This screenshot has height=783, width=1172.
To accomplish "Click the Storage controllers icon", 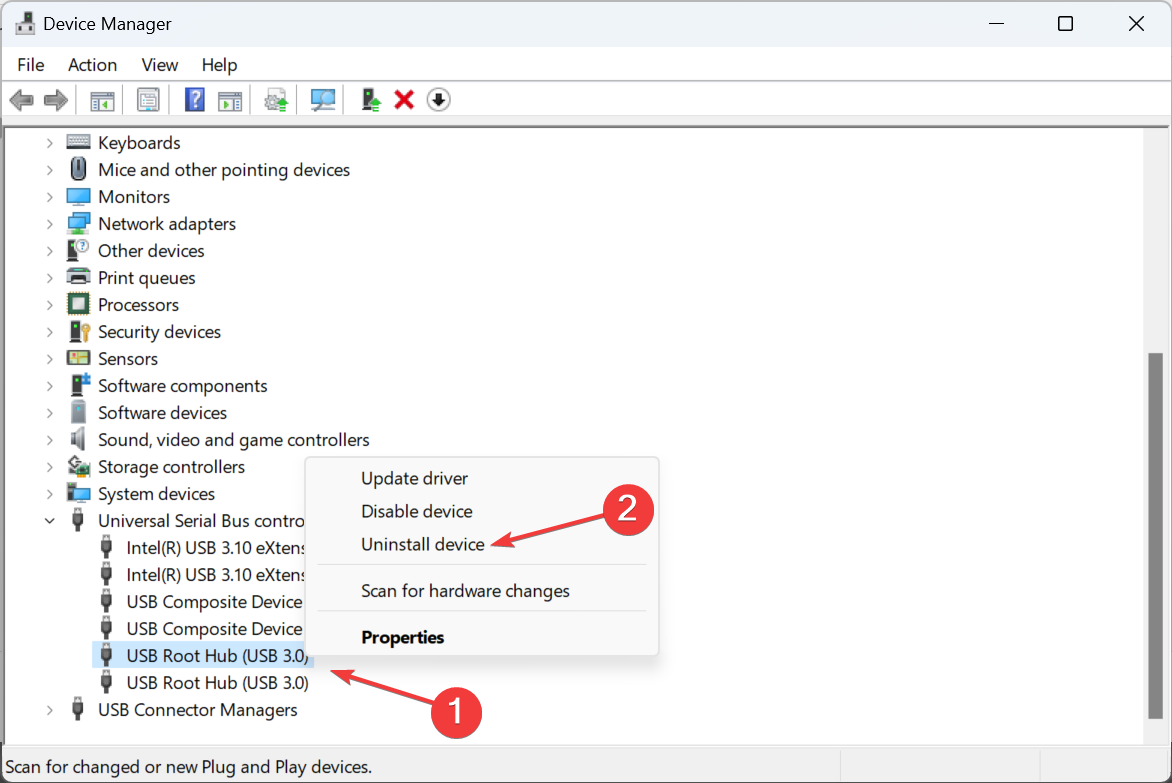I will 78,466.
